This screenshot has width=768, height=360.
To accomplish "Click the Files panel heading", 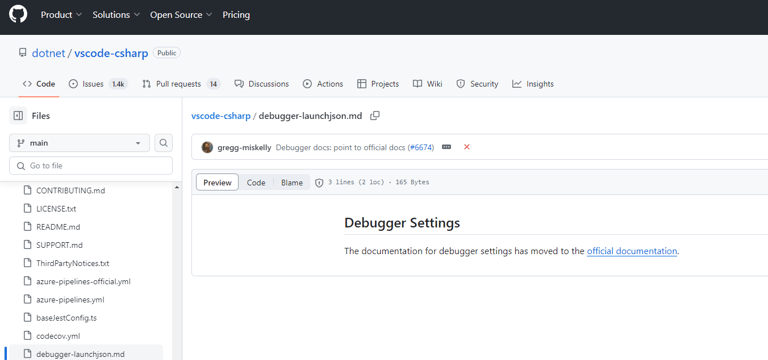I will 41,116.
